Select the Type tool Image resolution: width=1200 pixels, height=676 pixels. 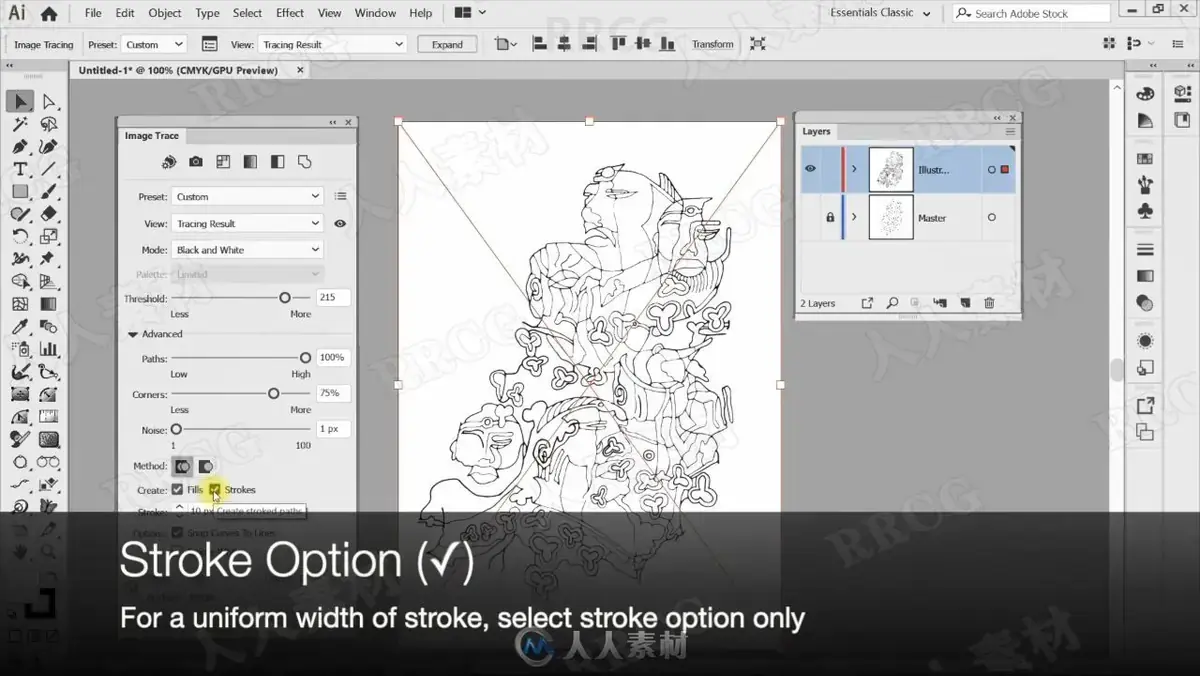tap(20, 170)
